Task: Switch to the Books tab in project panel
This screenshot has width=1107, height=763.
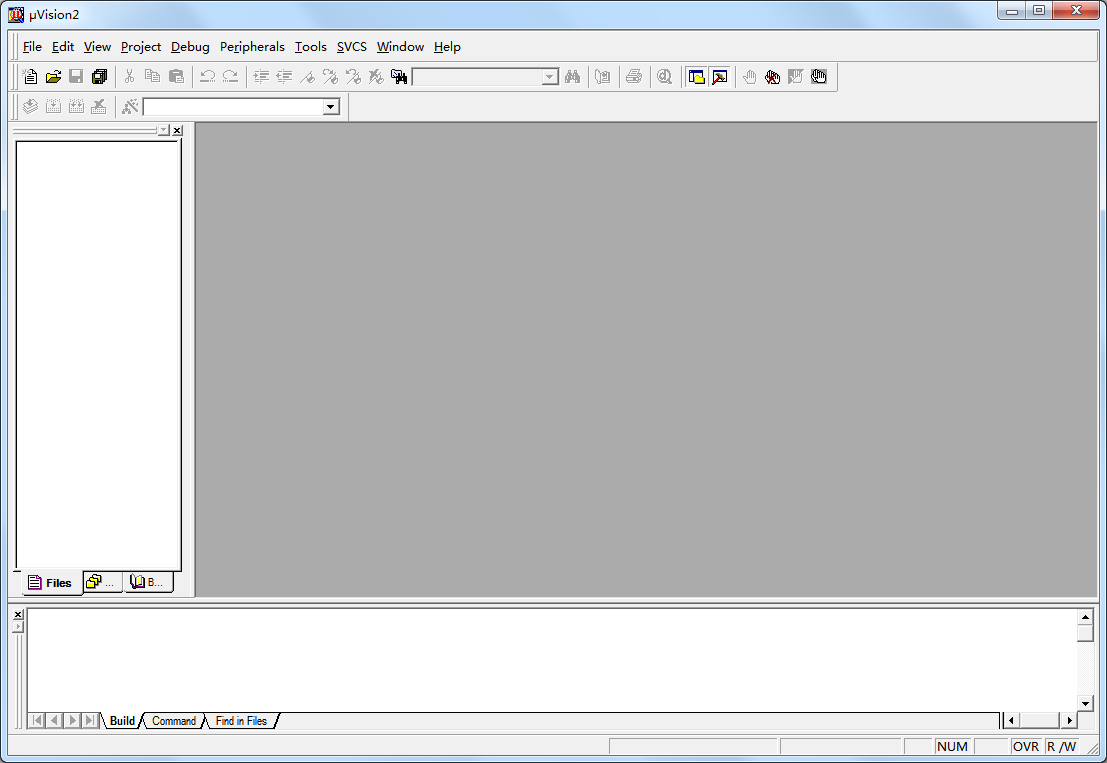Action: [x=148, y=582]
